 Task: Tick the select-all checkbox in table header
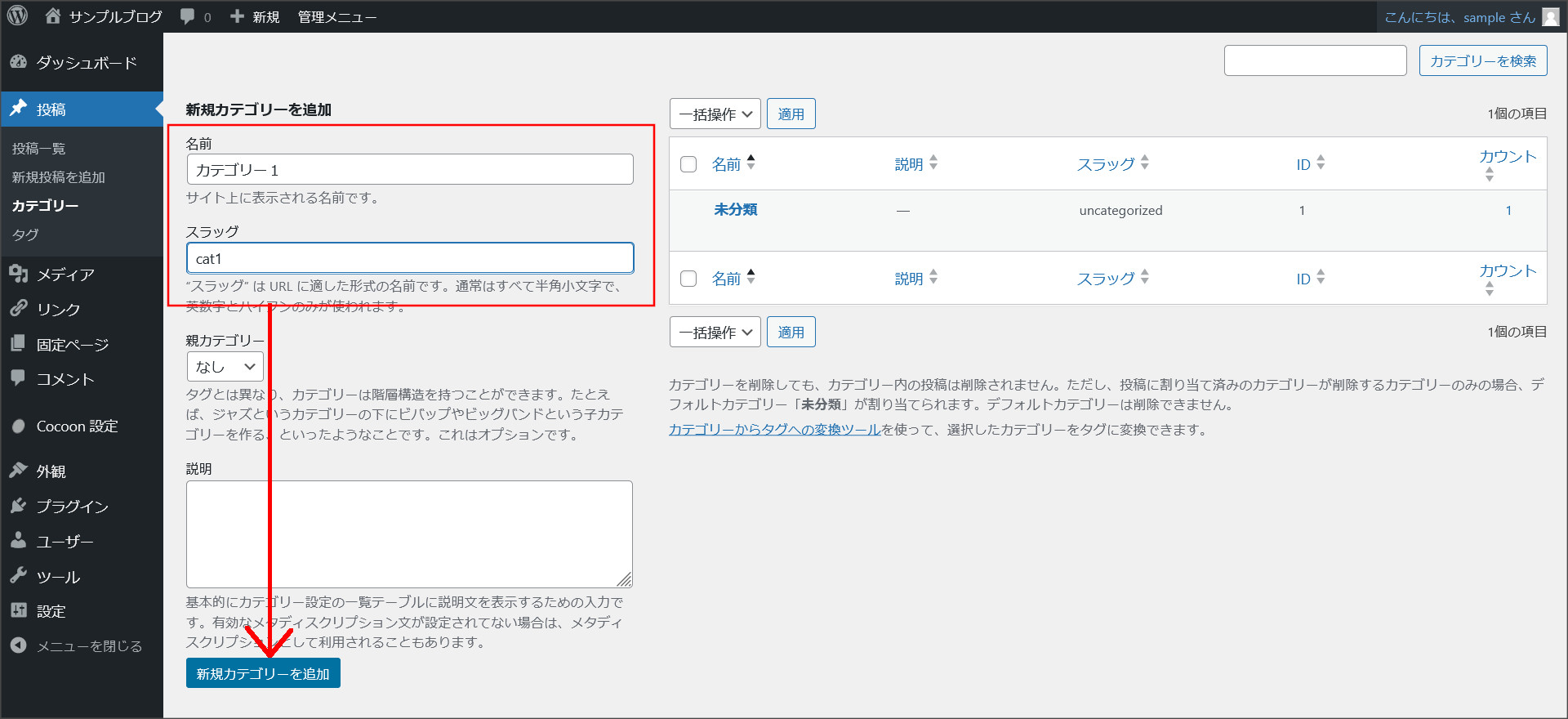click(688, 164)
